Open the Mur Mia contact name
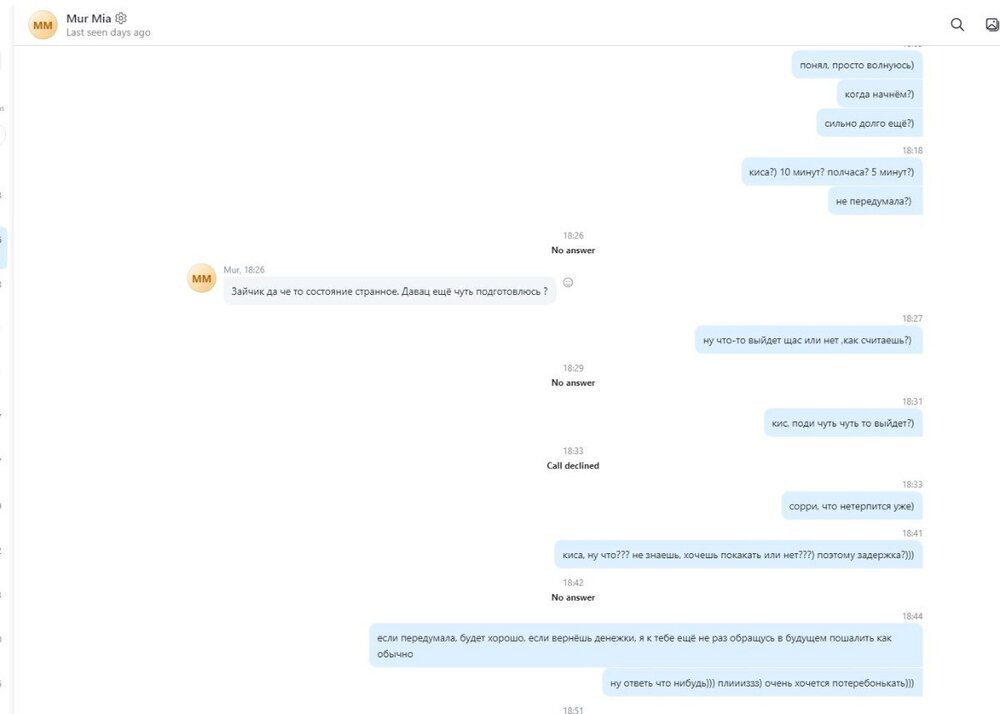This screenshot has height=714, width=1000. (x=89, y=18)
